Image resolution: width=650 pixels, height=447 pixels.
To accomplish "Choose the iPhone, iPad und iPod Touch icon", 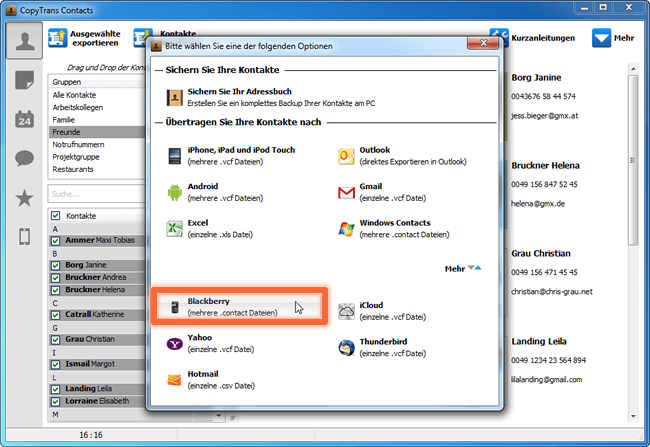I will click(175, 156).
